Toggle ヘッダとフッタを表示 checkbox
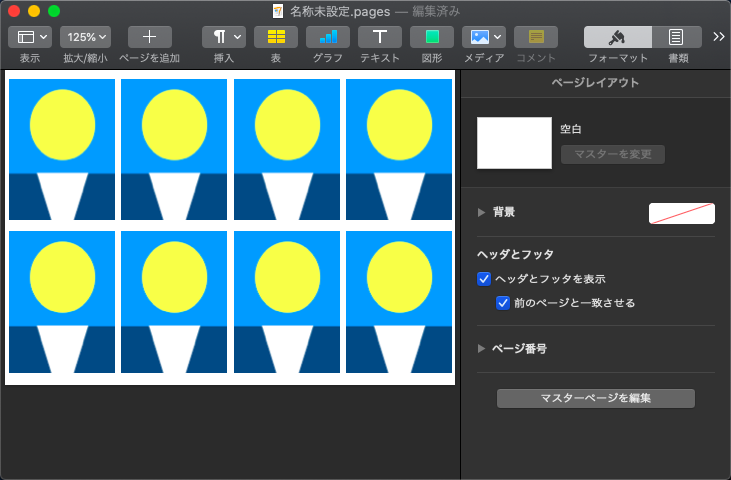The image size is (731, 480). click(484, 279)
